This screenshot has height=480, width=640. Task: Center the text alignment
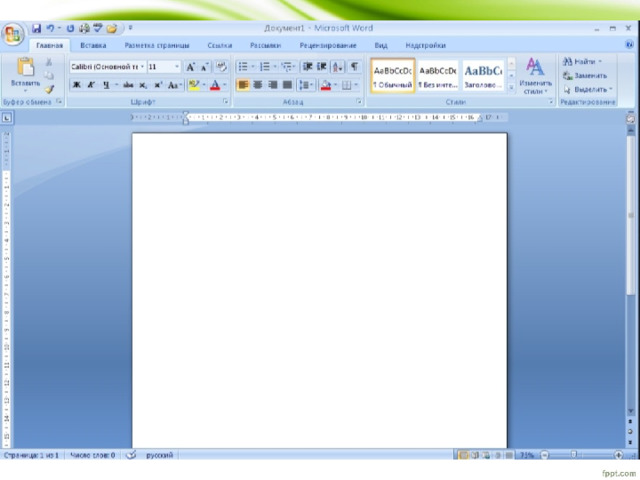coord(258,85)
